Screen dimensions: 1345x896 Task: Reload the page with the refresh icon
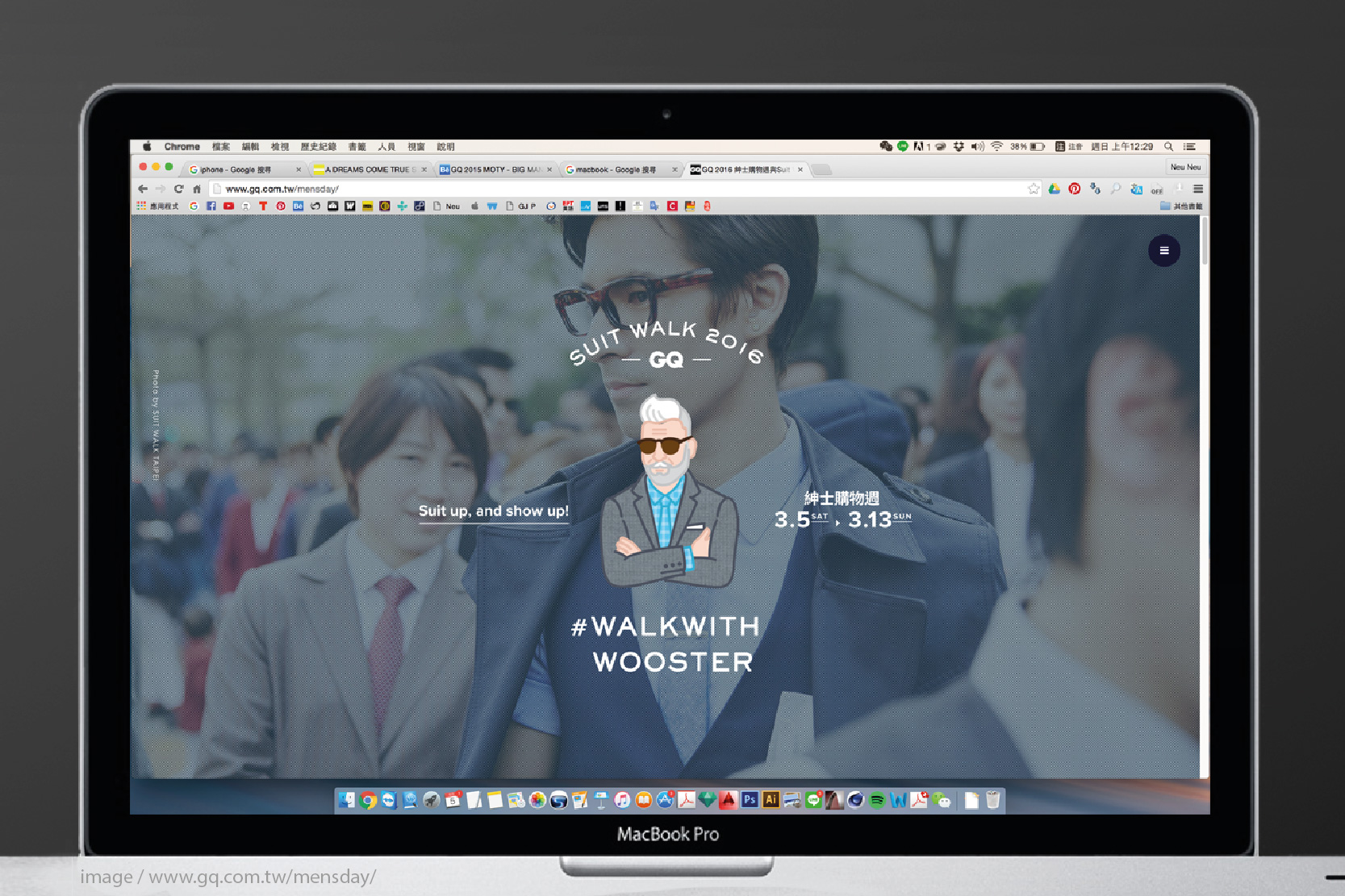178,189
